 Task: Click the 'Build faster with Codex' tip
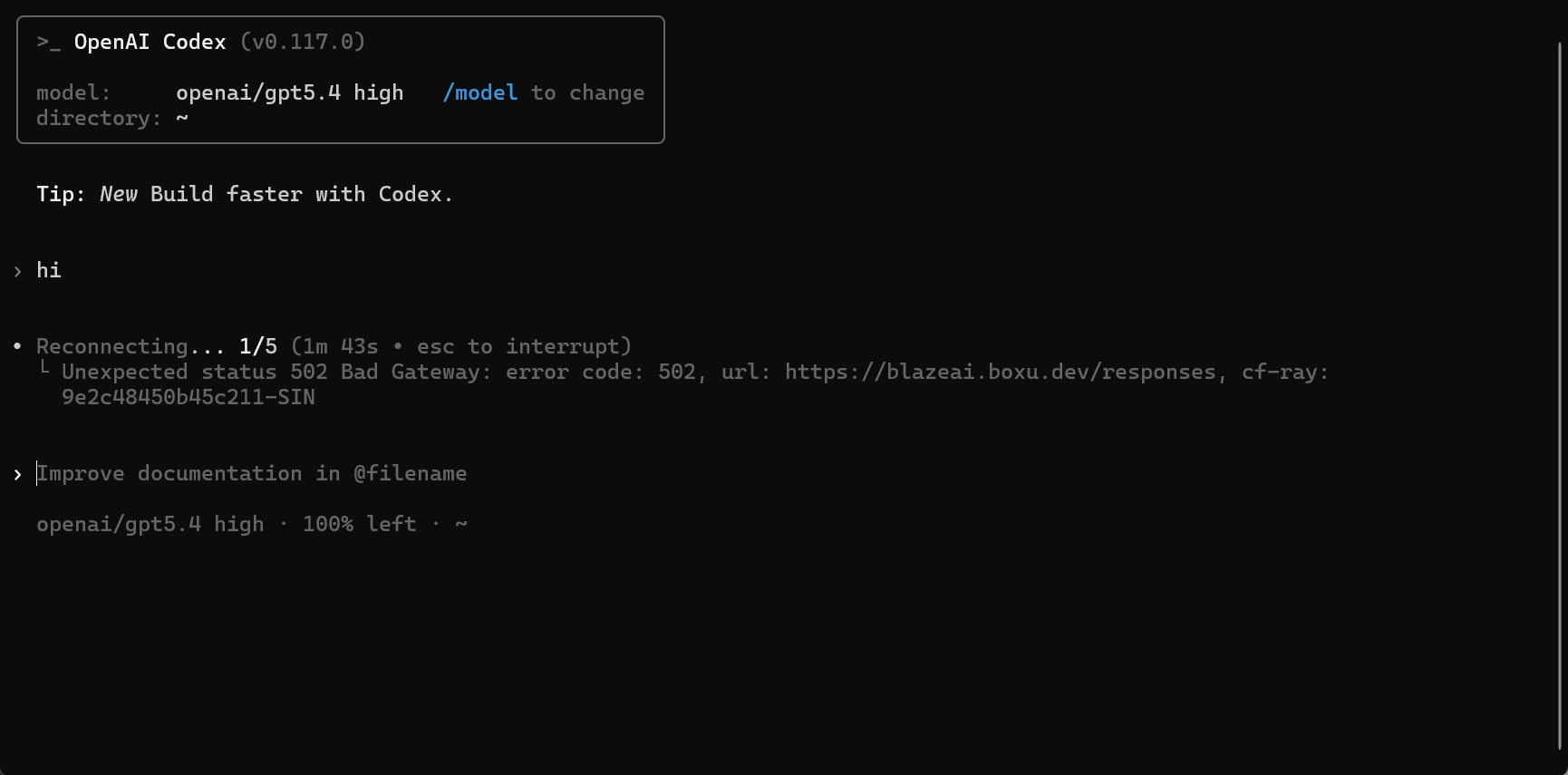click(x=301, y=194)
